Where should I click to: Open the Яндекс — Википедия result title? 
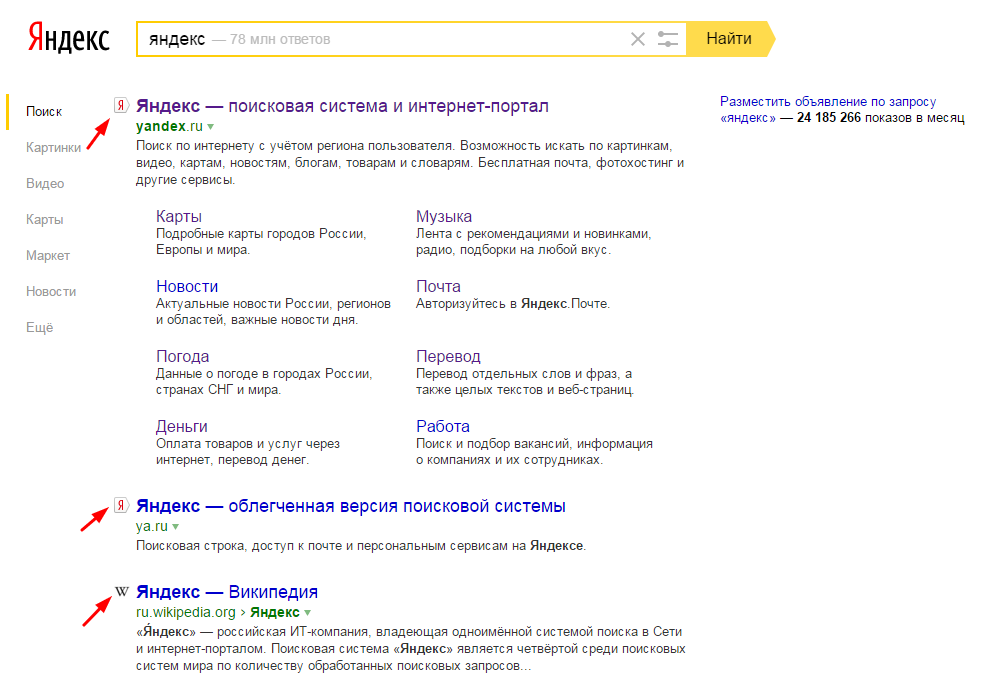pos(227,591)
